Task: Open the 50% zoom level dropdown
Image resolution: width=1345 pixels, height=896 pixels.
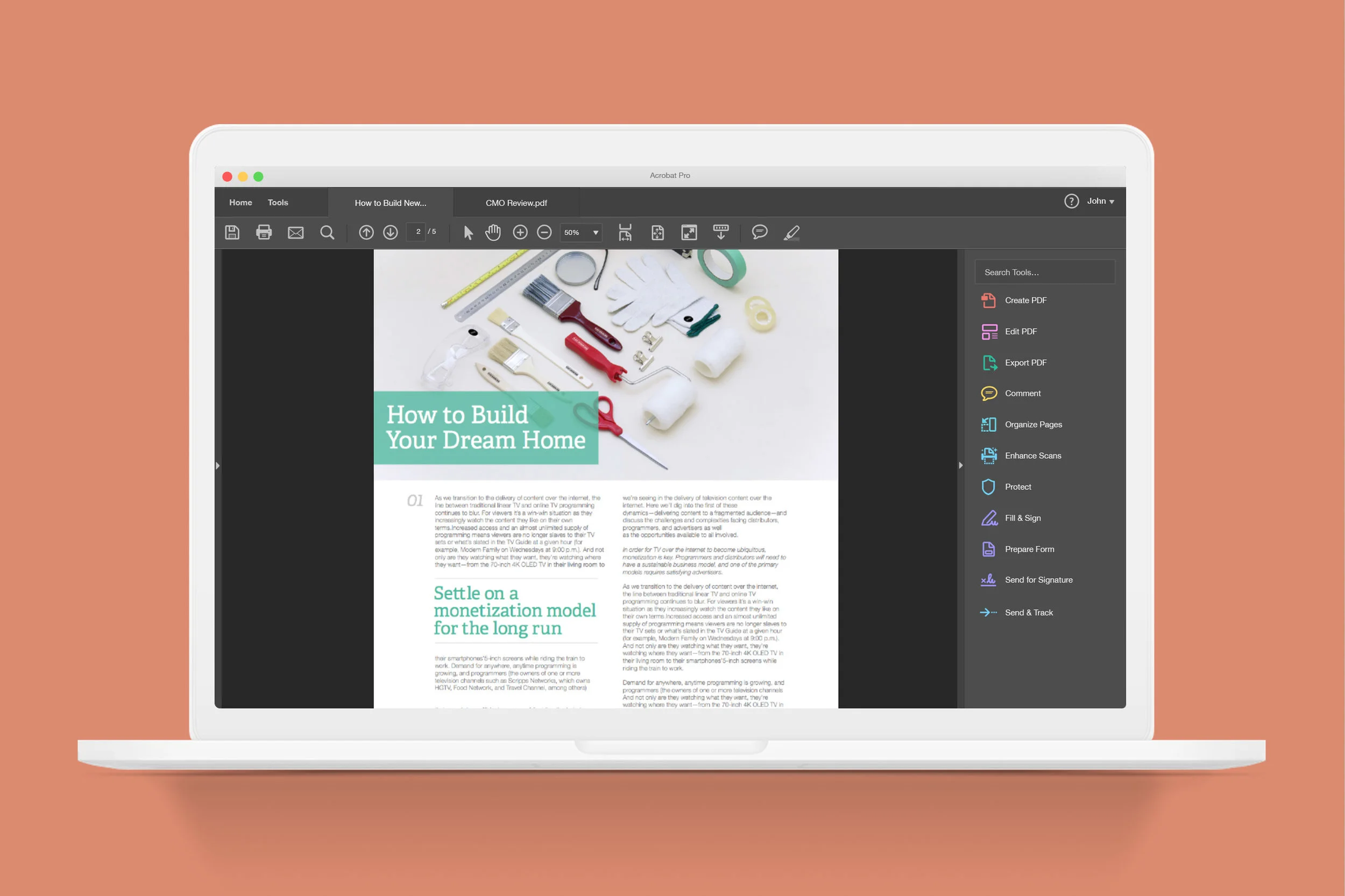Action: click(595, 232)
